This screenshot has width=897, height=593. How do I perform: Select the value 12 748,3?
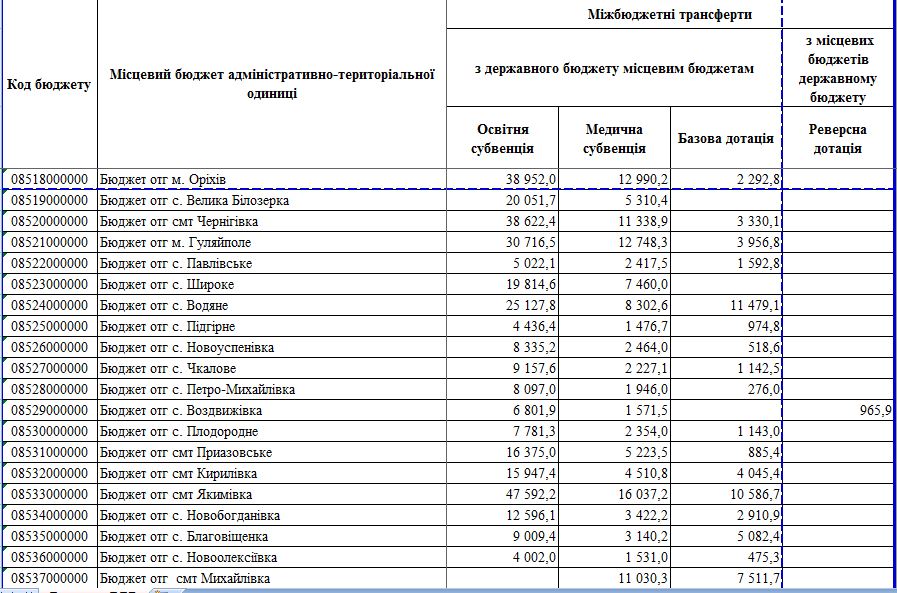[x=614, y=242]
